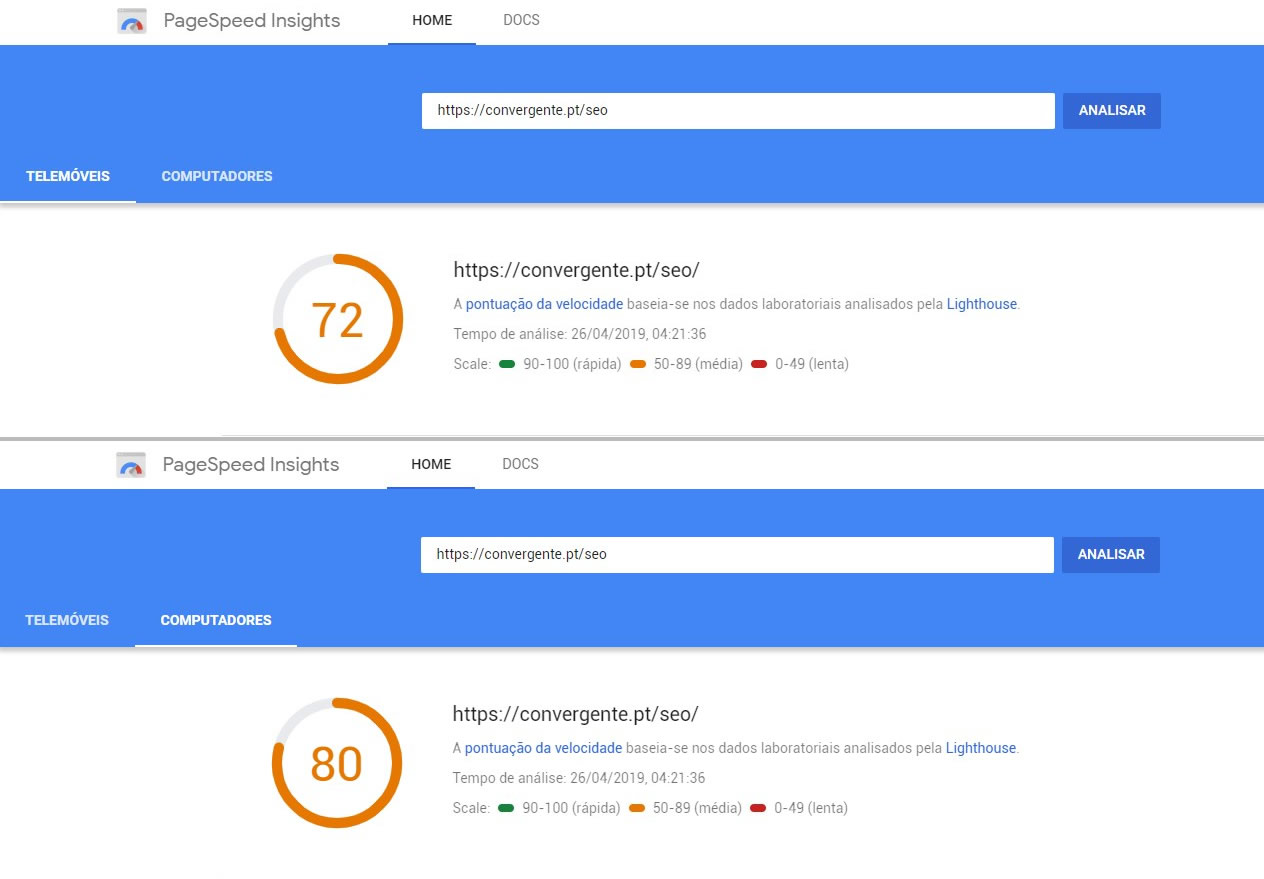Click ANALISAR button in bottom report
This screenshot has height=879, width=1264.
click(1111, 555)
